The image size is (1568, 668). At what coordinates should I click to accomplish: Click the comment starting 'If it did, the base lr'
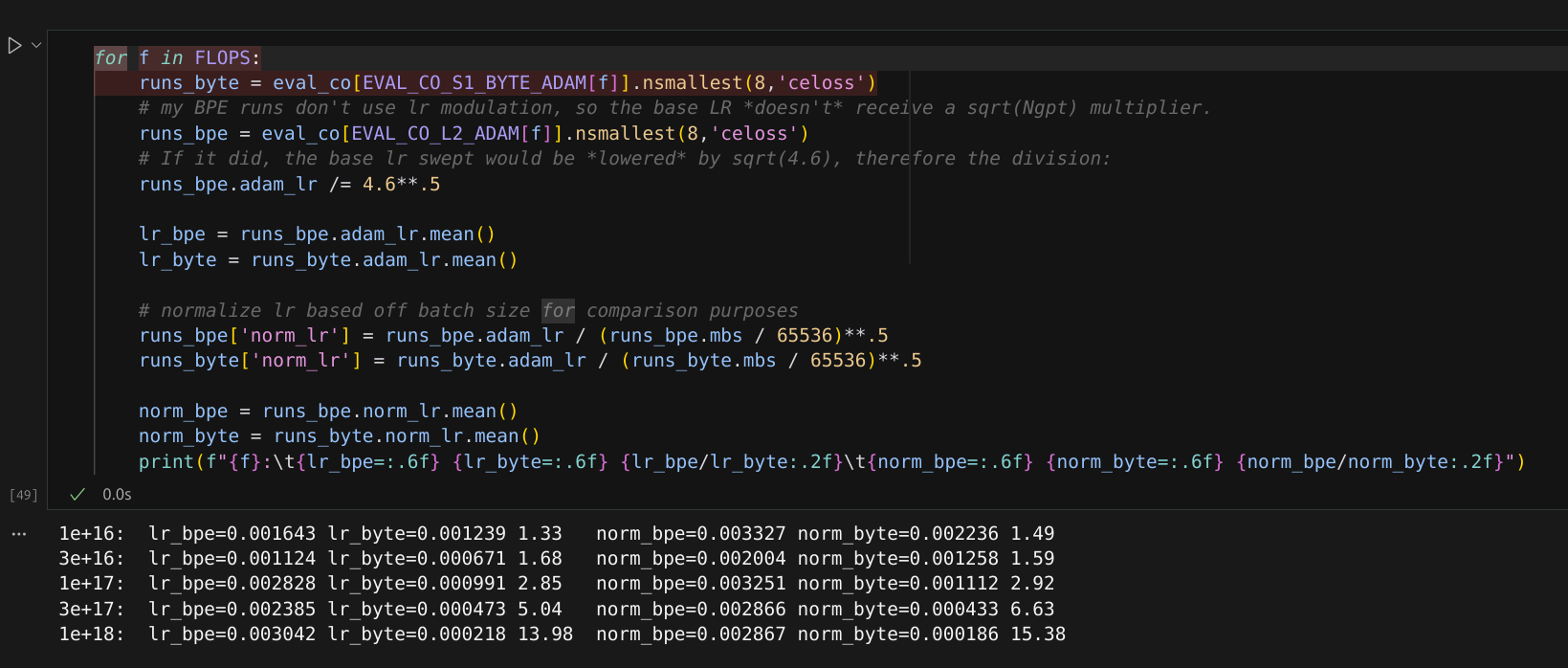coord(624,159)
